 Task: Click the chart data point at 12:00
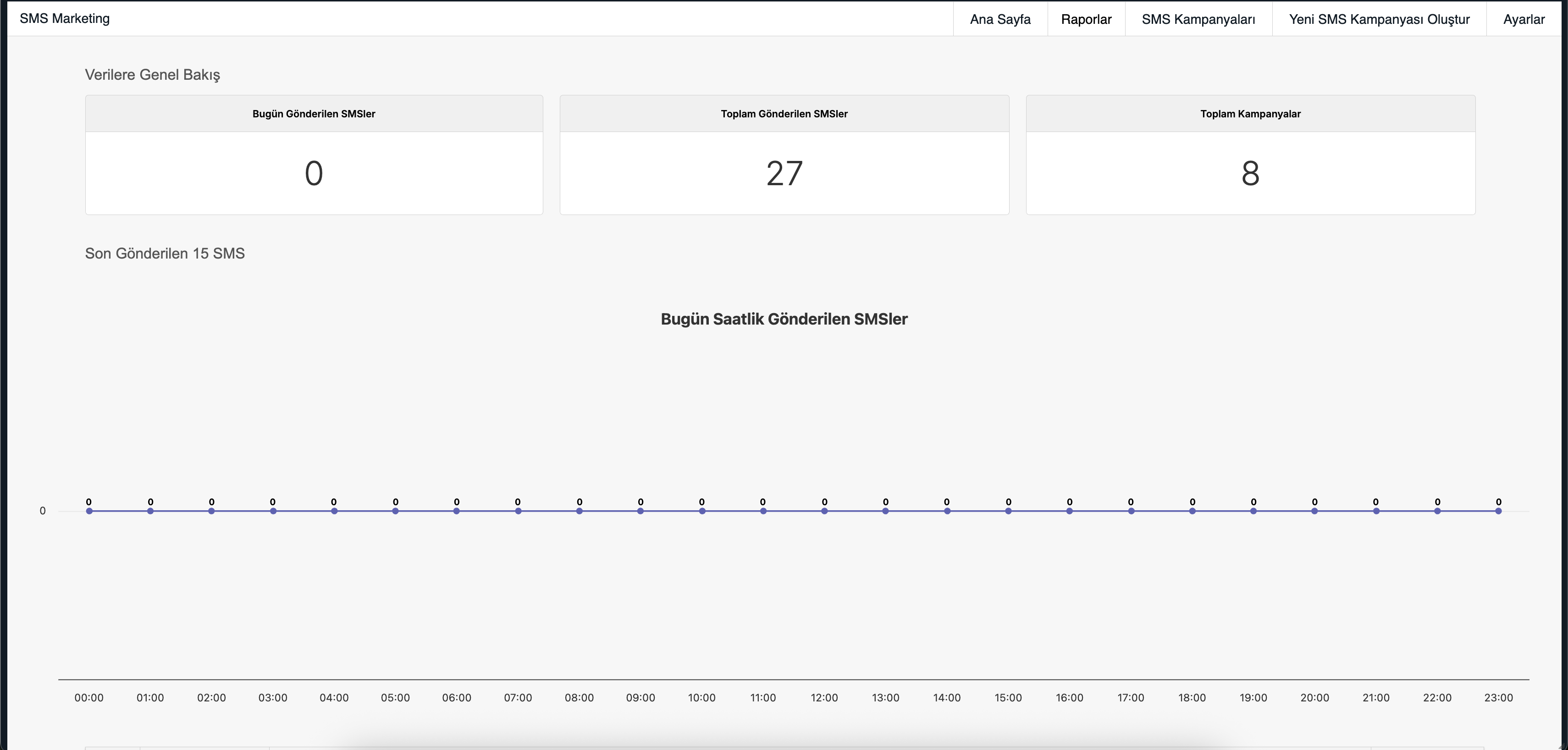tap(824, 511)
